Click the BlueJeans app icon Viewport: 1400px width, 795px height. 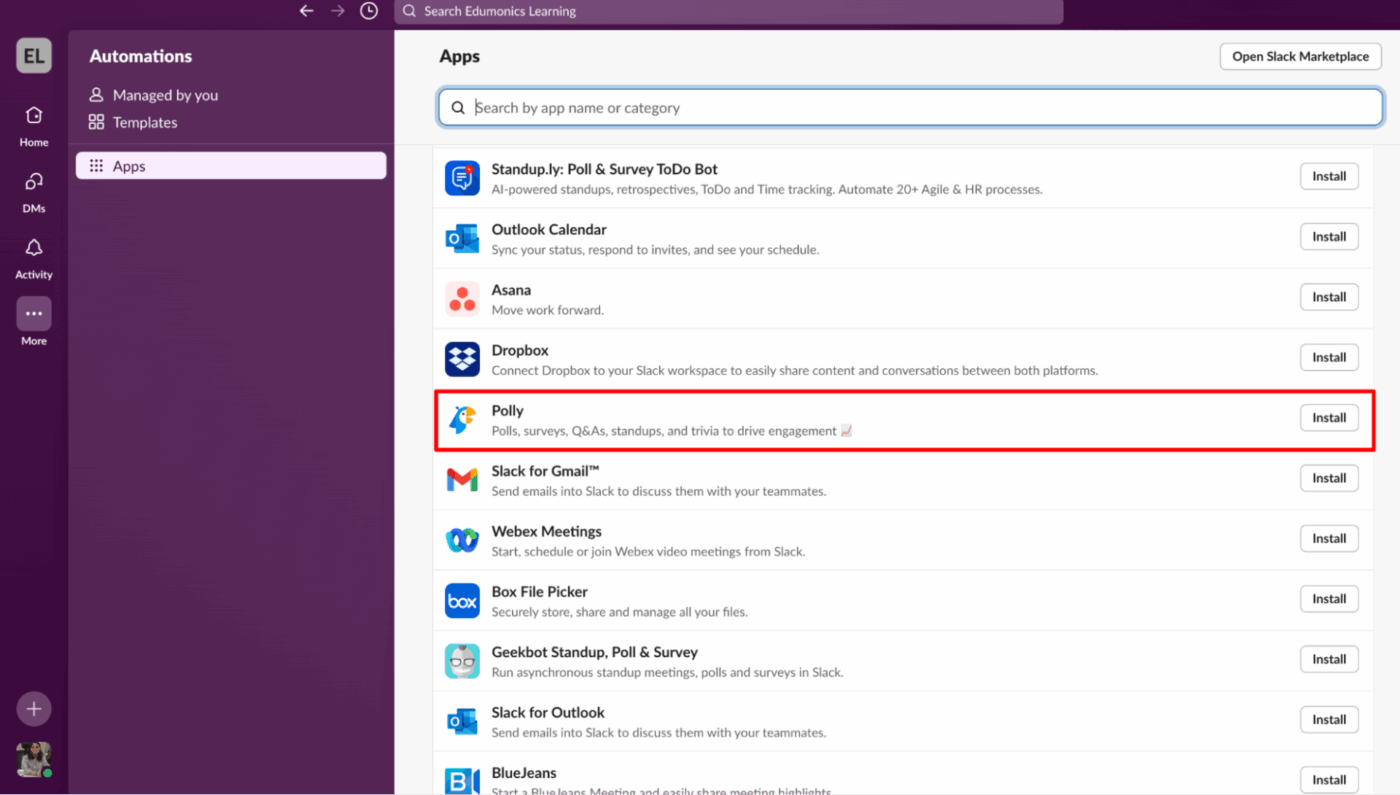coord(462,781)
